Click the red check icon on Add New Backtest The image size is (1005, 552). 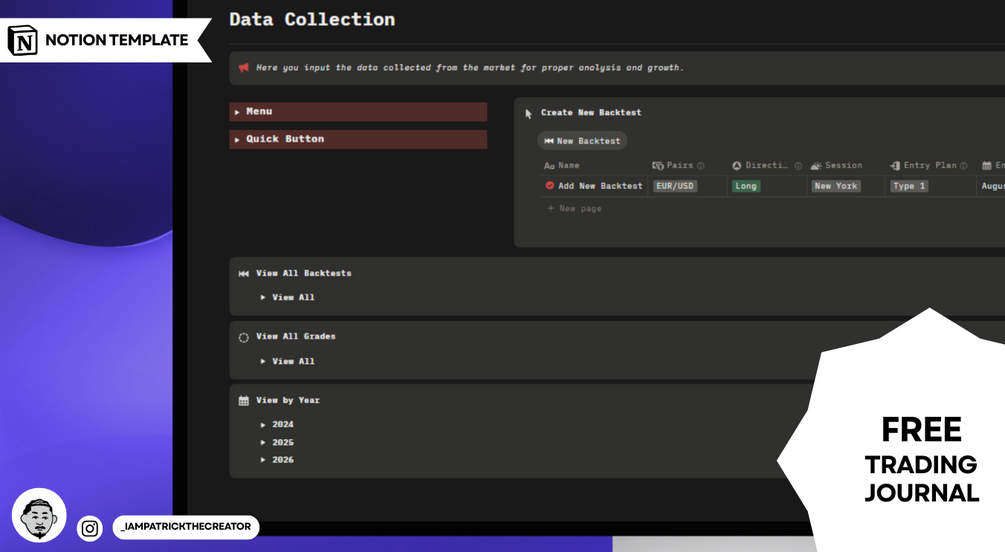[x=549, y=185]
